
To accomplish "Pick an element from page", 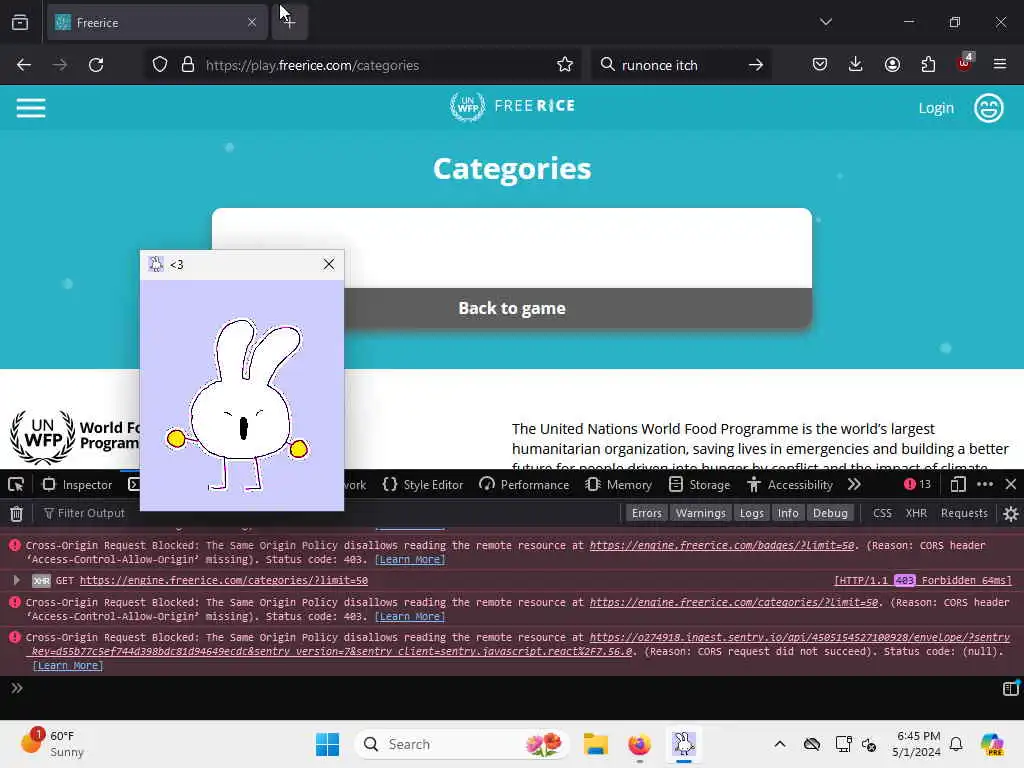I will [x=16, y=485].
